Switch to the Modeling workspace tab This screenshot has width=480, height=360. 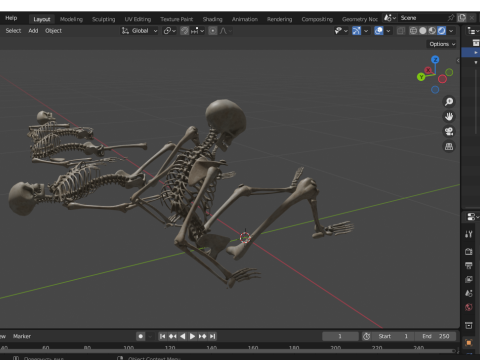point(71,19)
